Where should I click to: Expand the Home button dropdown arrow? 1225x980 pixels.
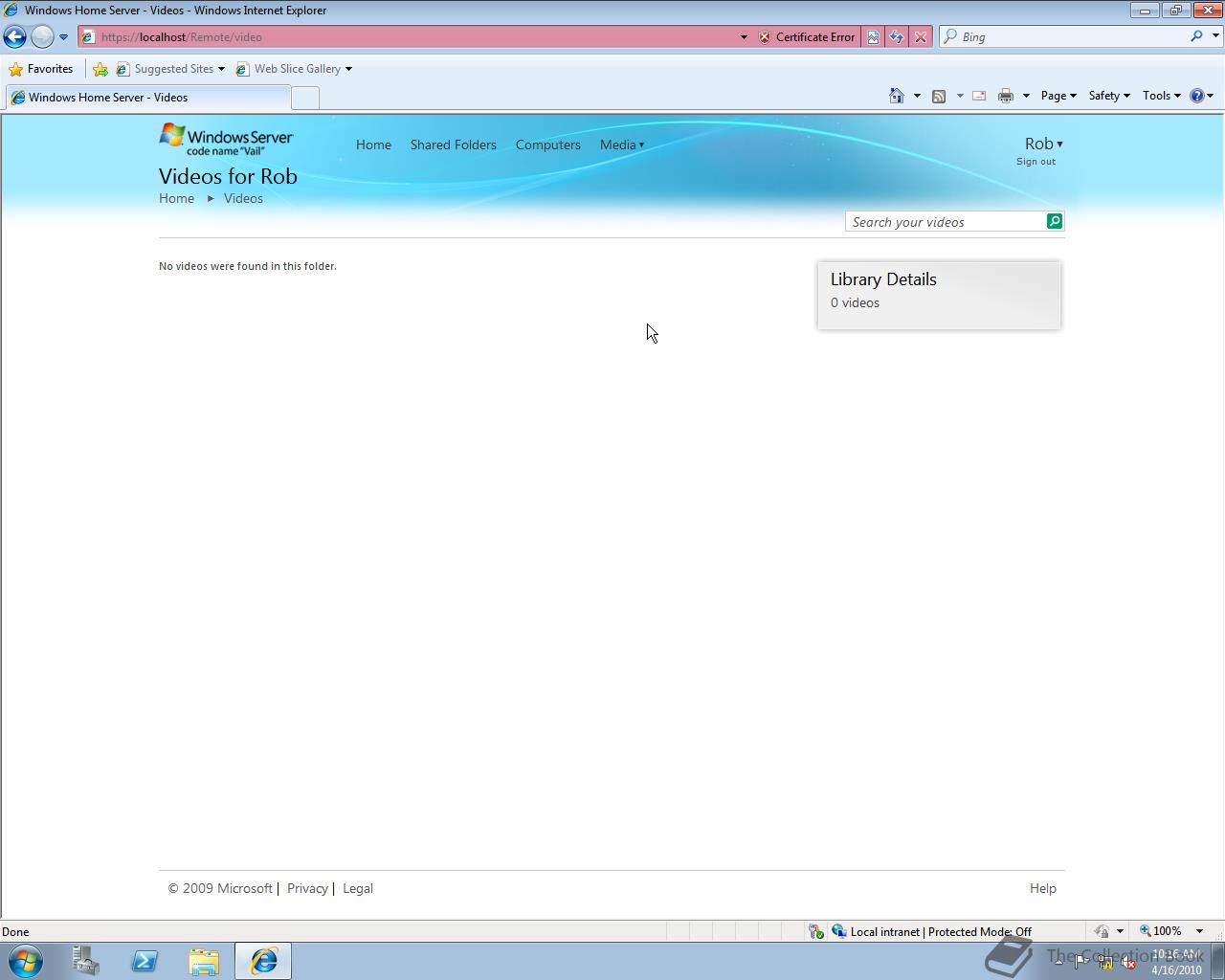tap(917, 96)
